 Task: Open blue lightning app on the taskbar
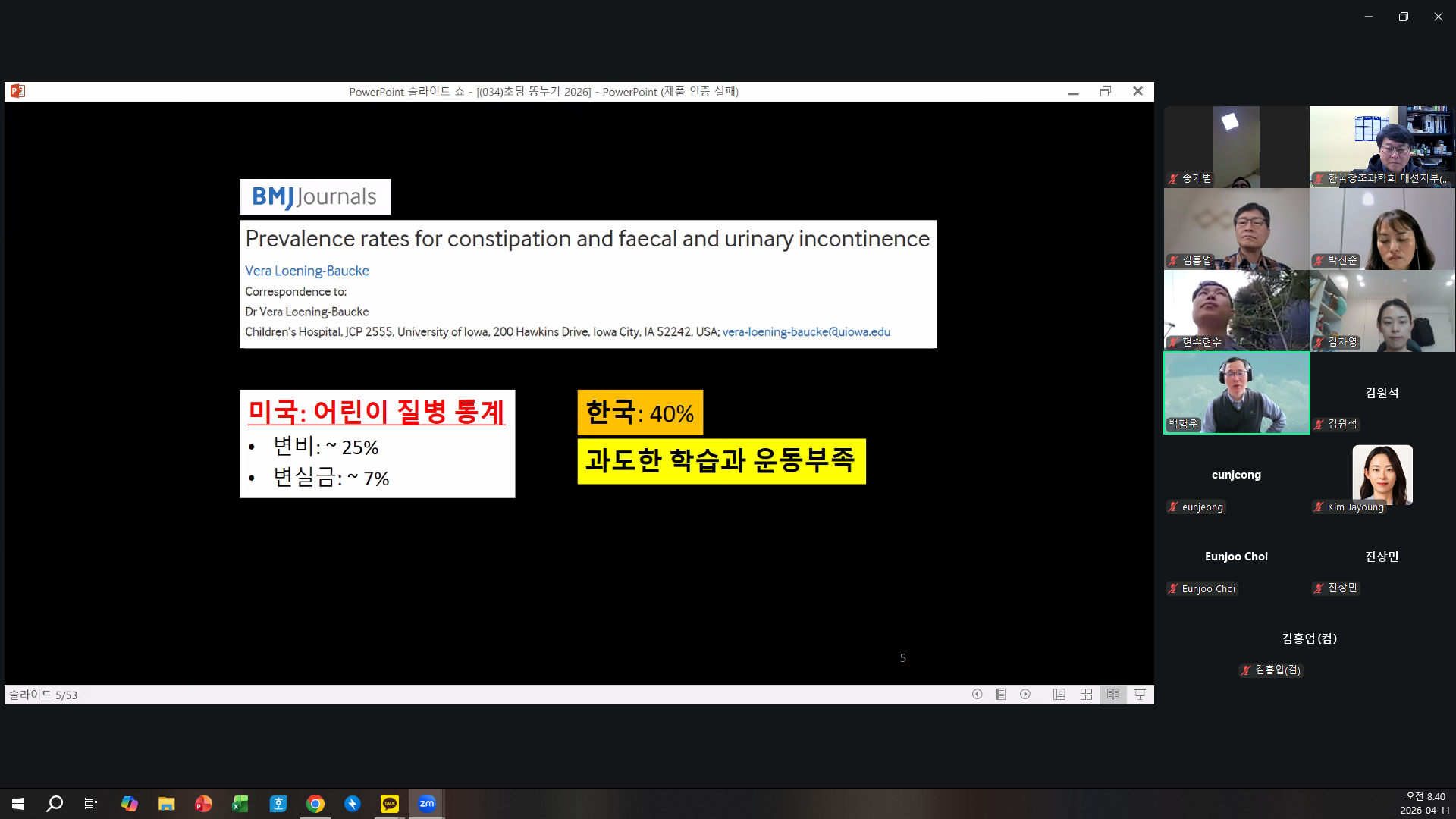[x=353, y=804]
